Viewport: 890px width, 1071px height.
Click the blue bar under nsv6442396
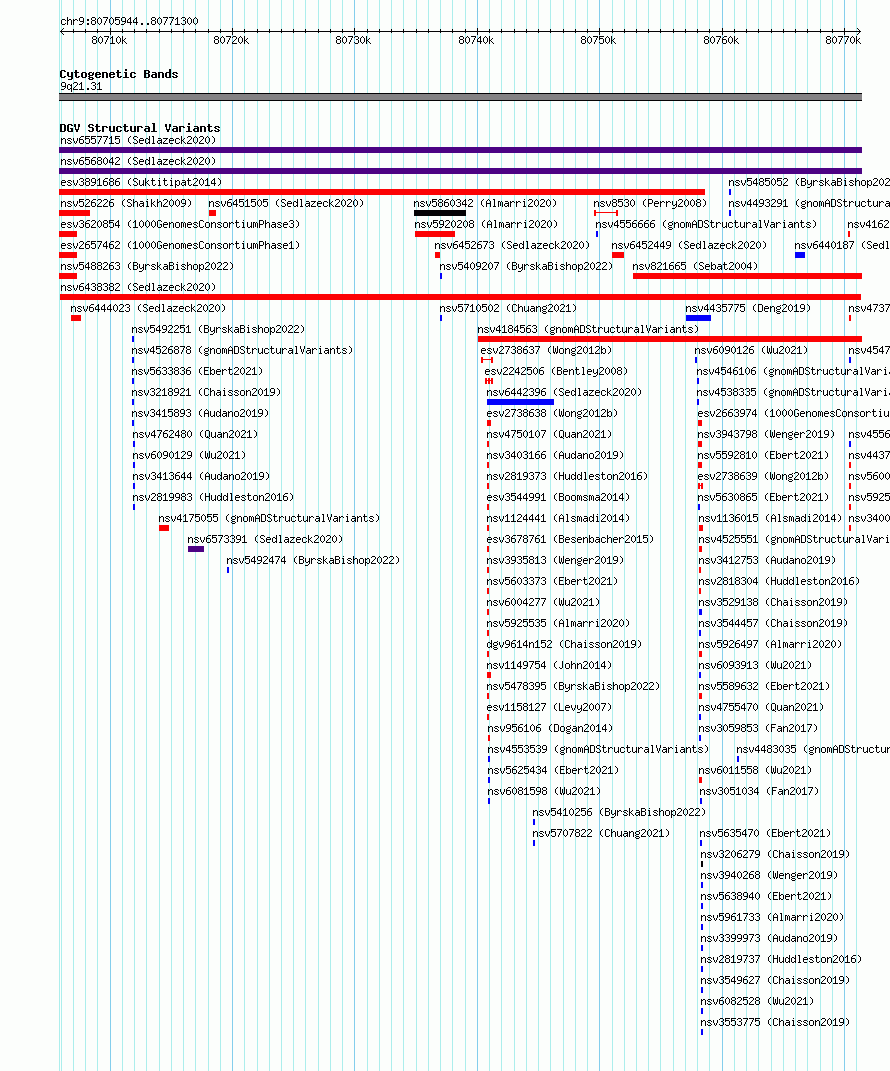point(520,402)
